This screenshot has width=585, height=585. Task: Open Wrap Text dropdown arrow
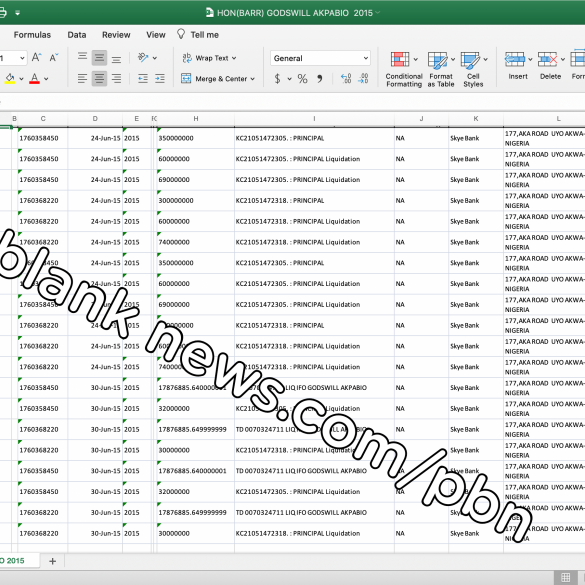point(234,58)
